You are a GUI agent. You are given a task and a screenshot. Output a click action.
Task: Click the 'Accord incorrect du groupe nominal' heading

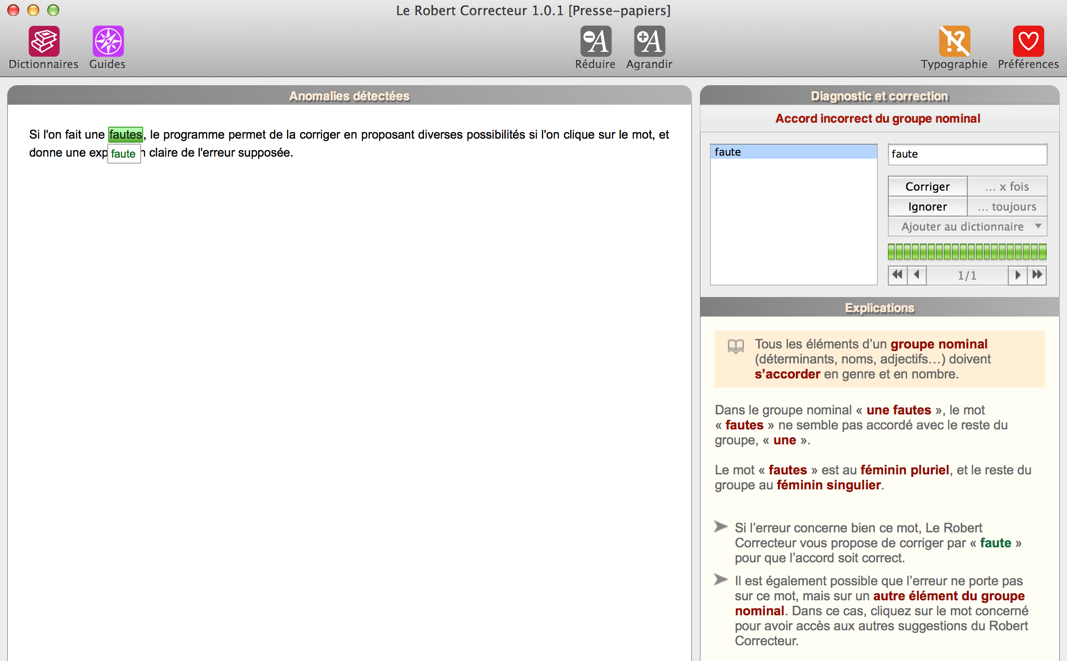click(x=878, y=118)
